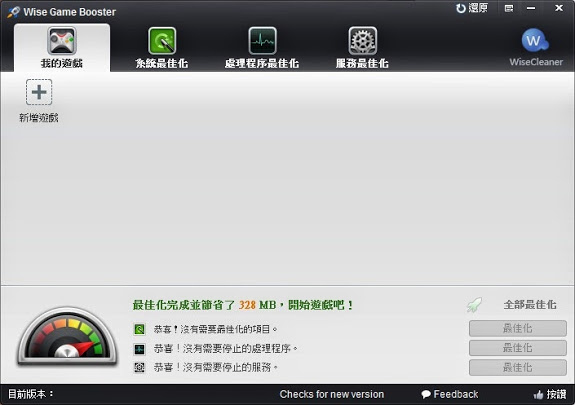
Task: Click the process status heartbeat icon
Action: pyautogui.click(x=139, y=349)
